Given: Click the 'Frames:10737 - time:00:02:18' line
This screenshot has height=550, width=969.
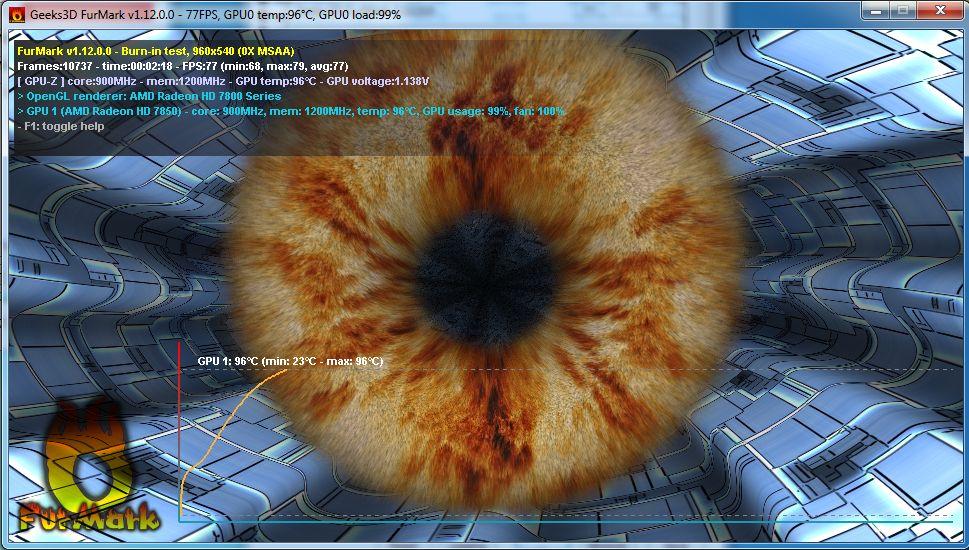Looking at the screenshot, I should (x=183, y=66).
